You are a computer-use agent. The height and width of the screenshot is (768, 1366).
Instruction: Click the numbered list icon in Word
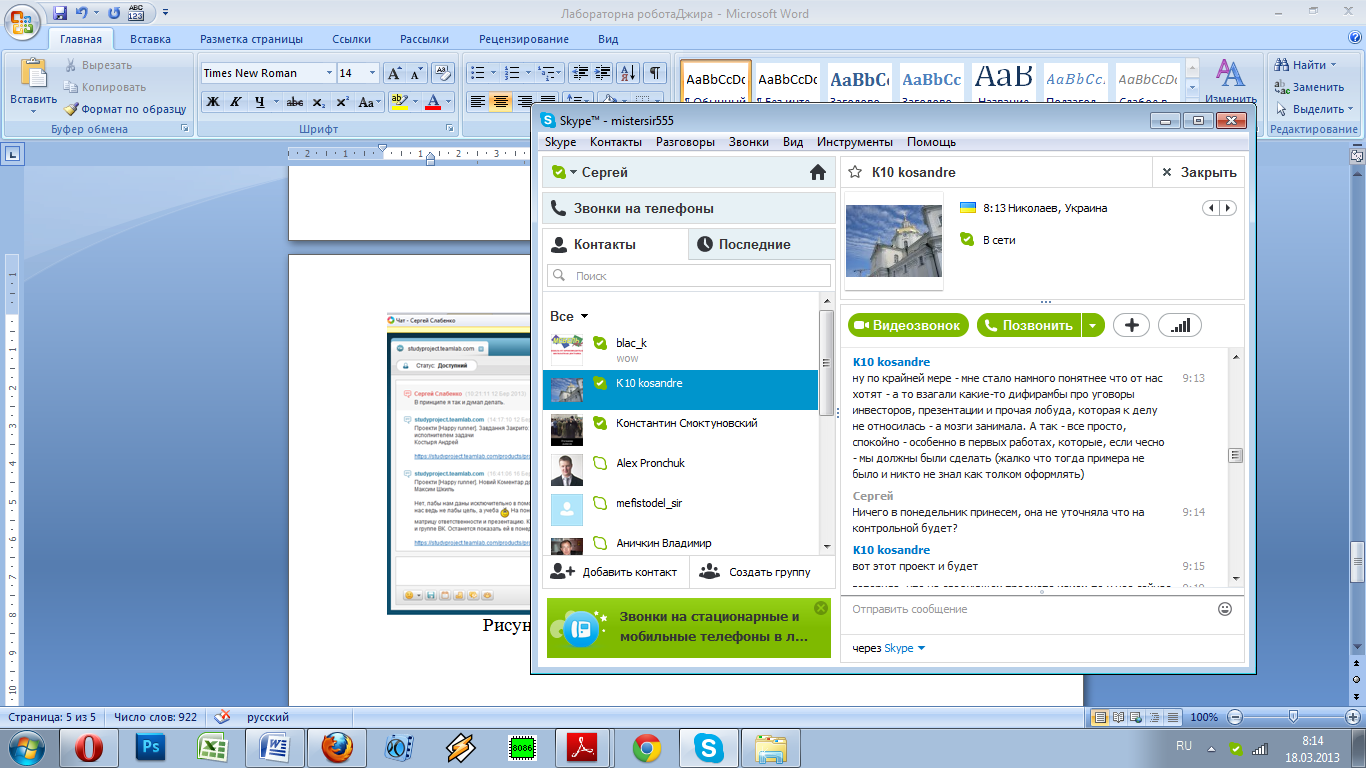[x=512, y=73]
